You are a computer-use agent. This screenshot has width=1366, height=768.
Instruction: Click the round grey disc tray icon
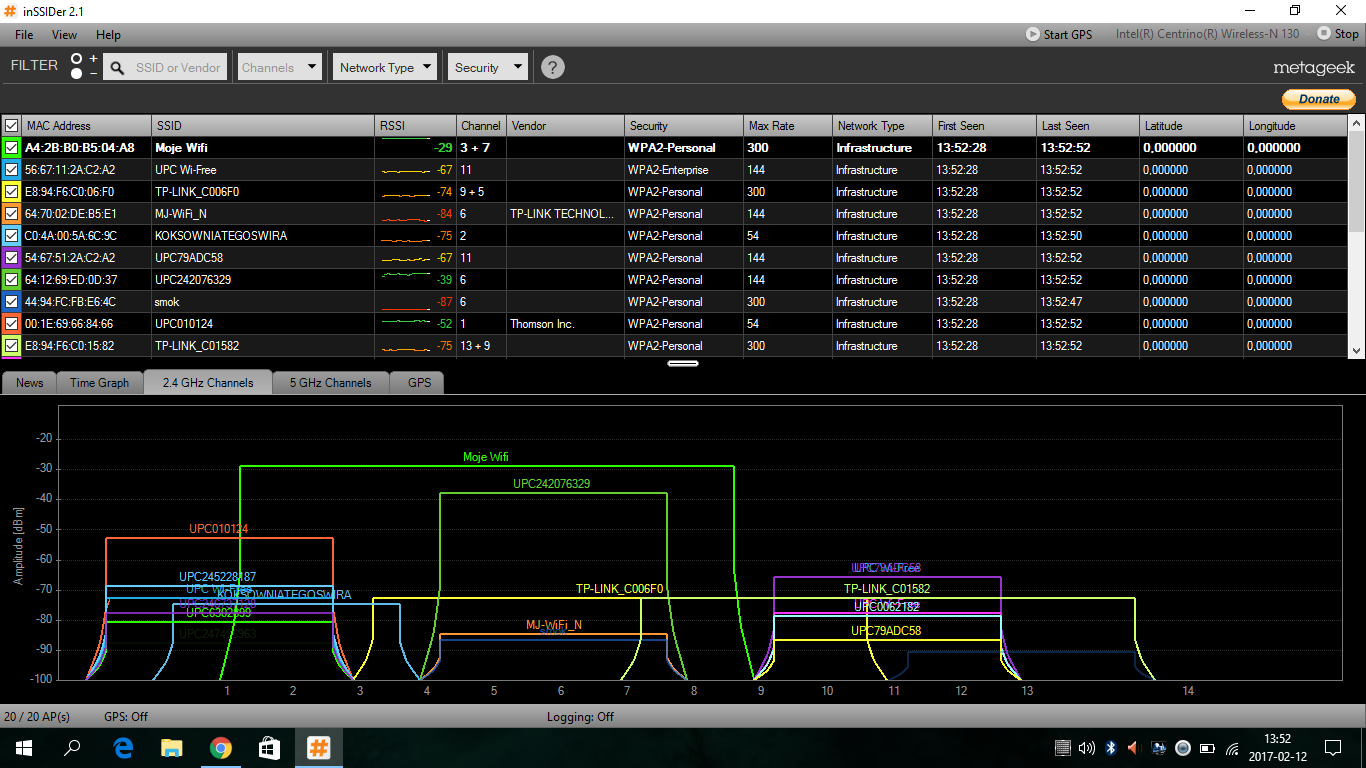coord(1183,748)
